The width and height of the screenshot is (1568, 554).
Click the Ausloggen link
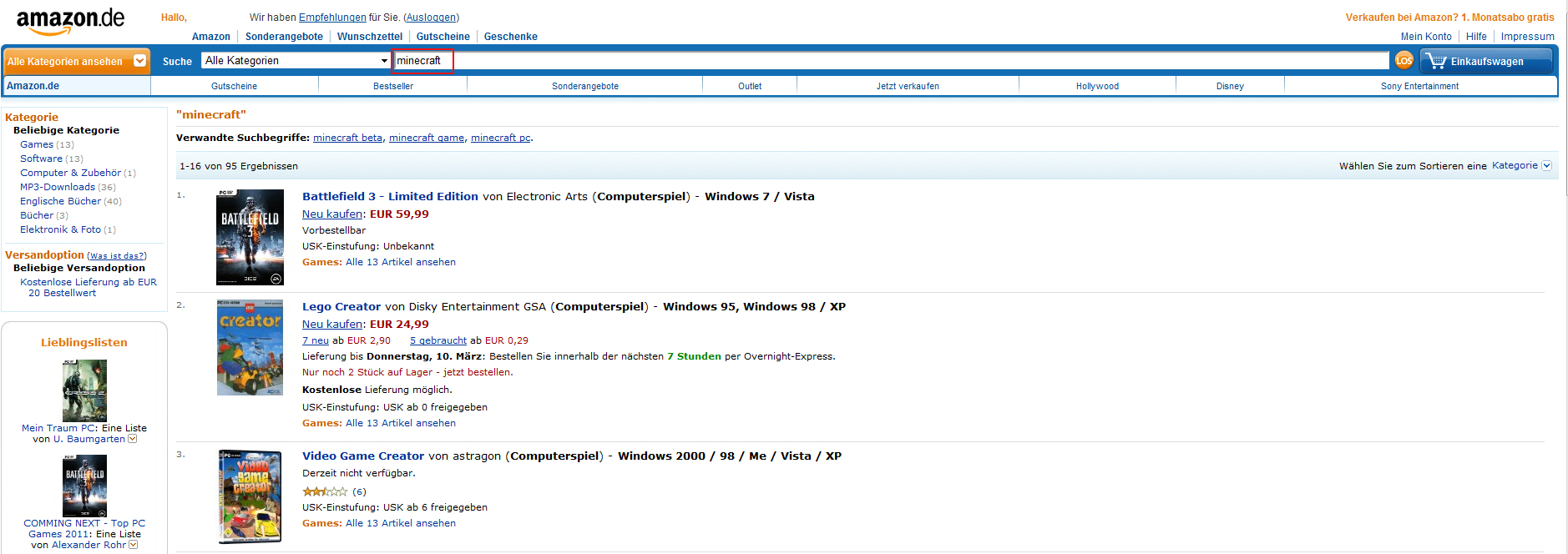click(x=431, y=18)
